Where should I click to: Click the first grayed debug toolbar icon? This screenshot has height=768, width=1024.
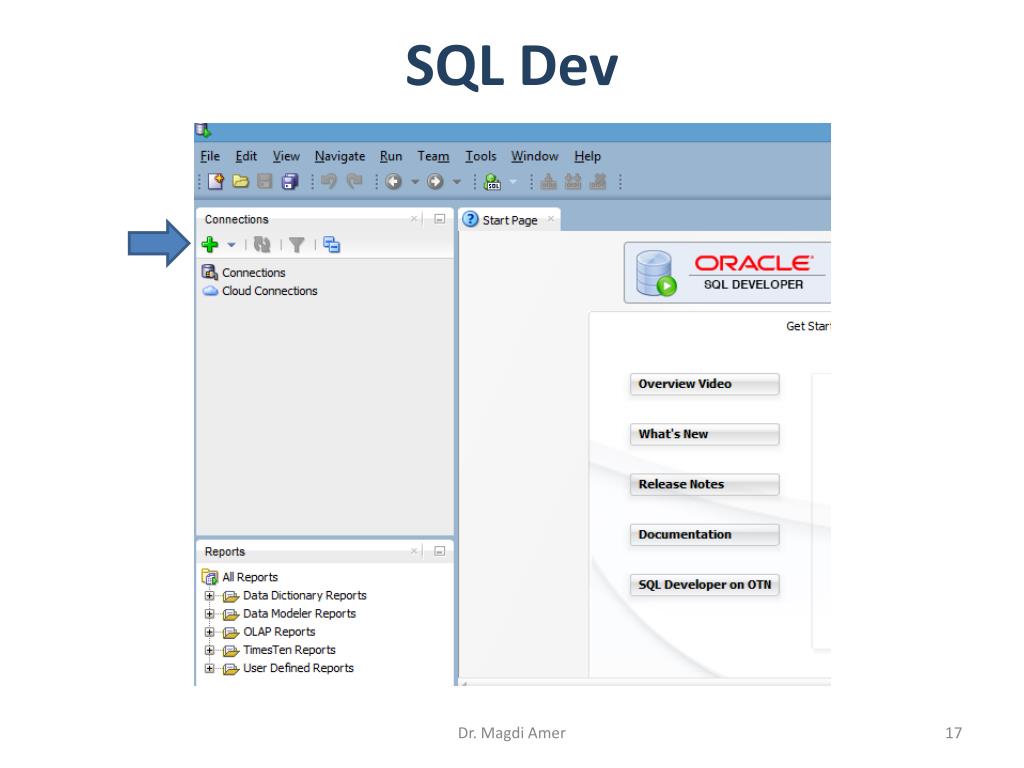(x=549, y=182)
